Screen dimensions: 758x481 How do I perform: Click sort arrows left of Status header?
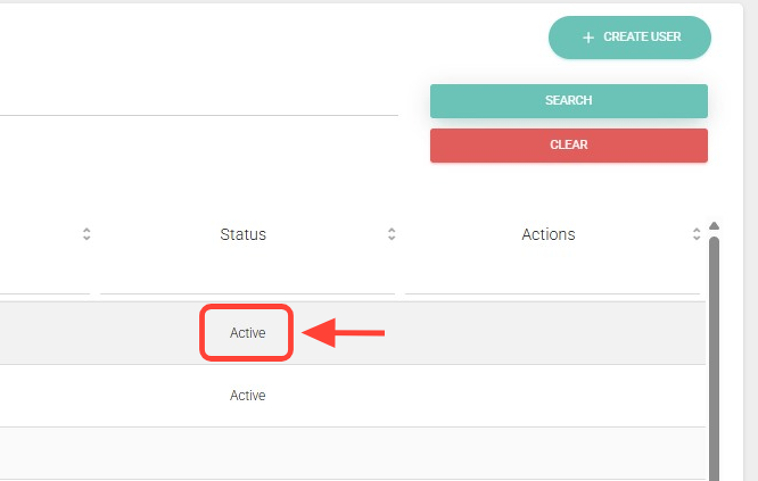[x=87, y=234]
